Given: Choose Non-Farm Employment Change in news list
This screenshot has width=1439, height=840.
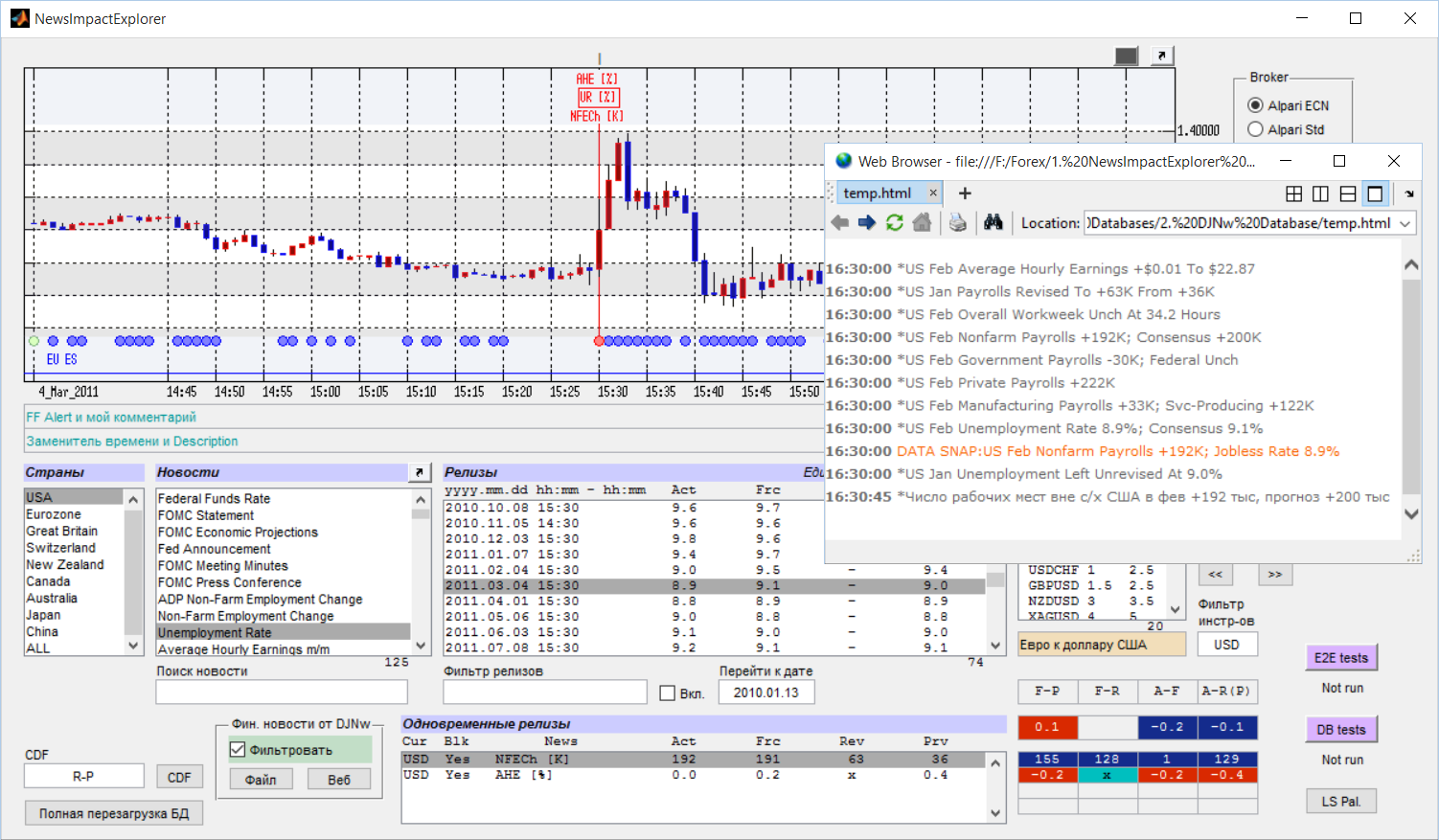Looking at the screenshot, I should pyautogui.click(x=245, y=616).
